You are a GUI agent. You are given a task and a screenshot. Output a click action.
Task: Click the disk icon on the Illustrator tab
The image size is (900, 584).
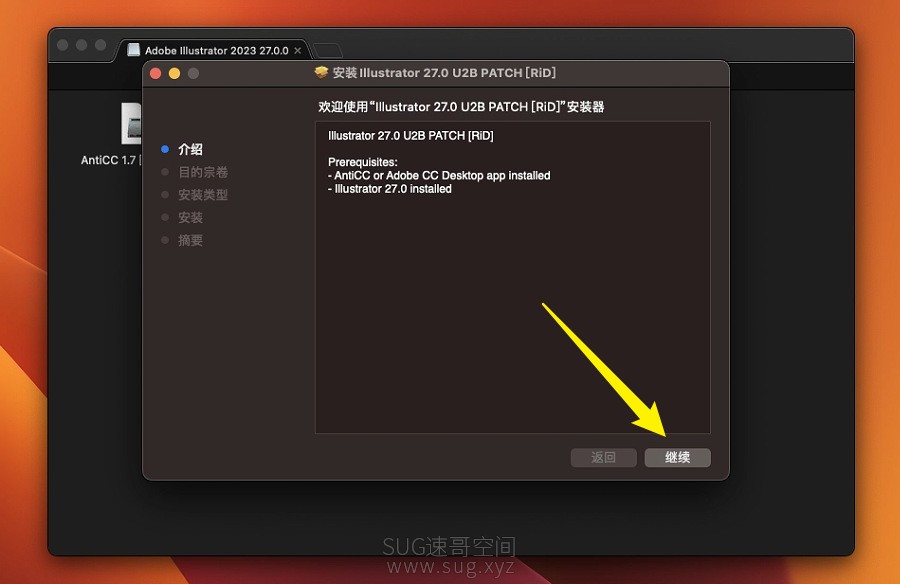(x=133, y=50)
